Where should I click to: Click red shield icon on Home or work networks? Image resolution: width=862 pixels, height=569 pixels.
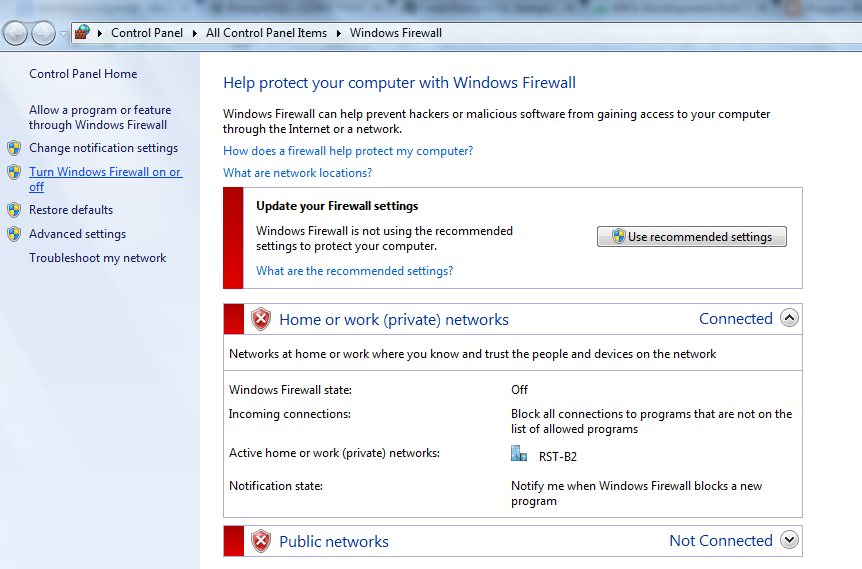click(x=261, y=319)
